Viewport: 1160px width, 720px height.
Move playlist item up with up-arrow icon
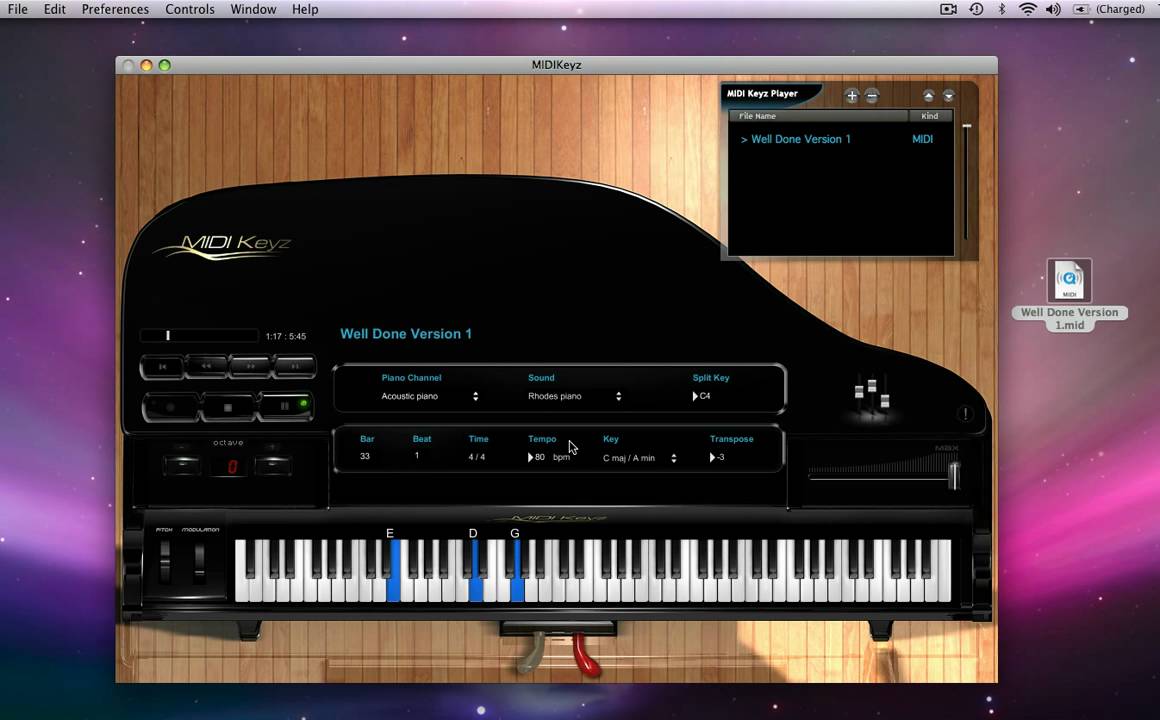click(928, 95)
